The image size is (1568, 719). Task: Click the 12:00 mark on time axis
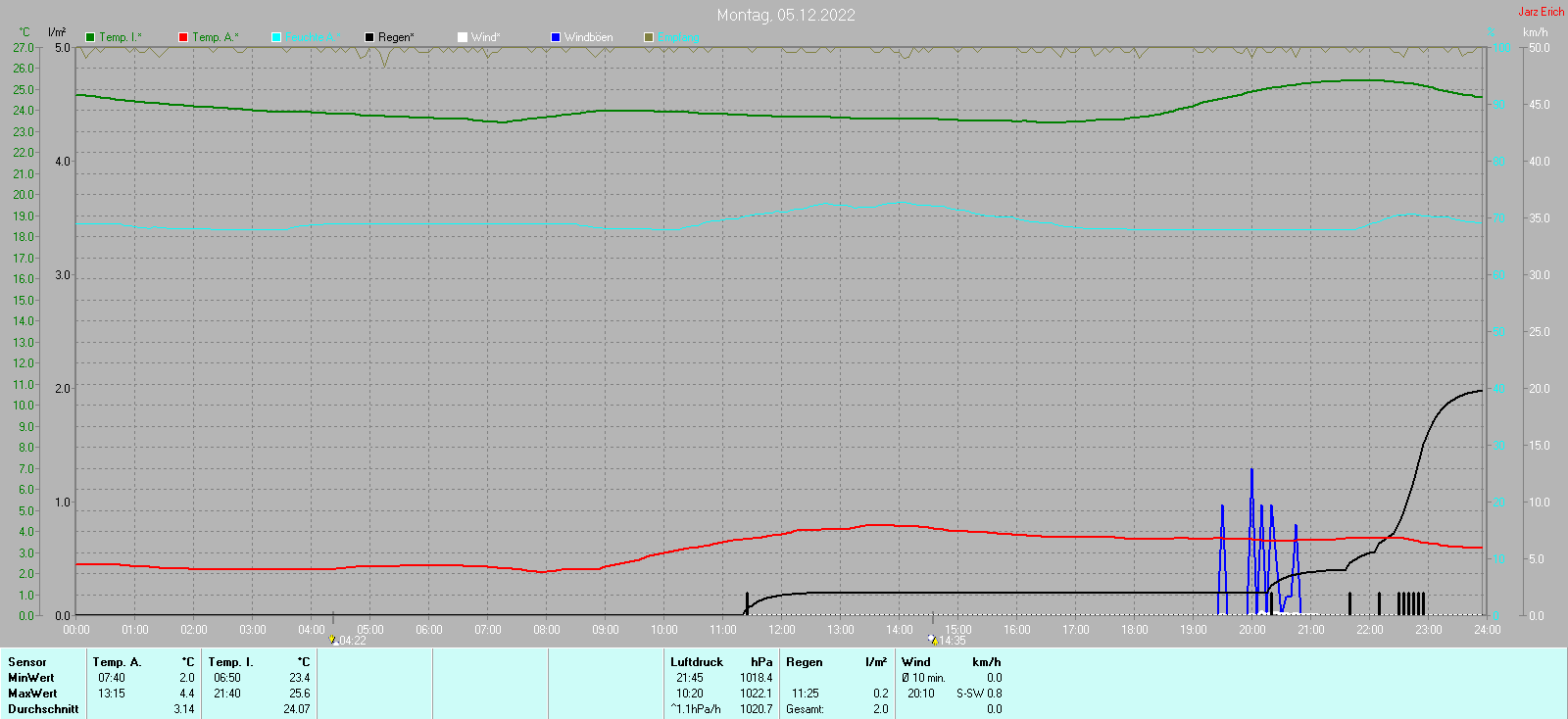[x=782, y=630]
